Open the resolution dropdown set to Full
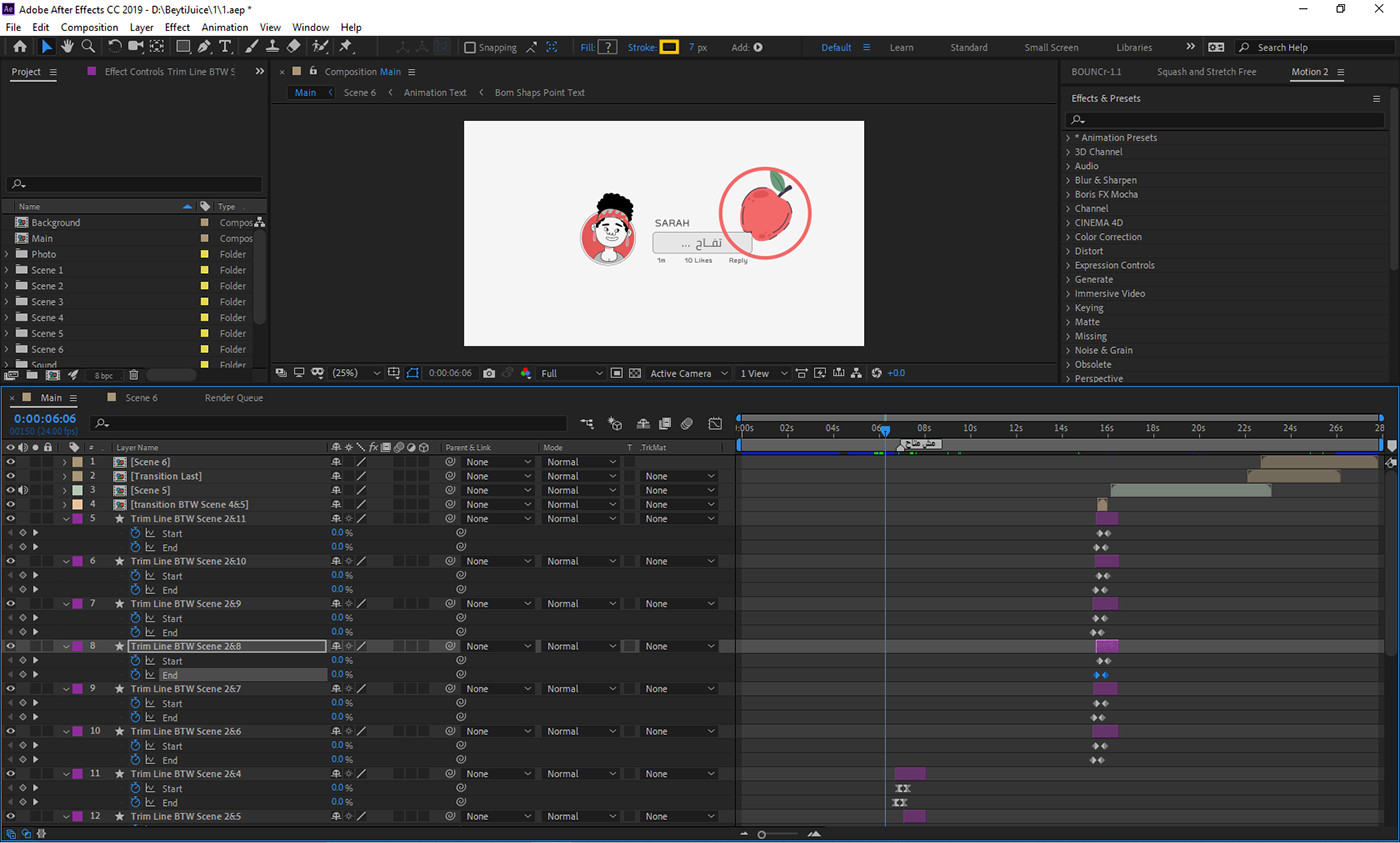 click(572, 373)
